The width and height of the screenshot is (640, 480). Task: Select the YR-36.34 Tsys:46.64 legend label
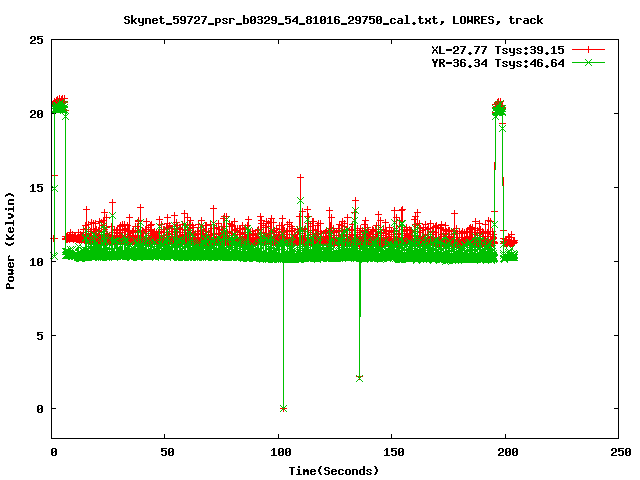coord(498,63)
